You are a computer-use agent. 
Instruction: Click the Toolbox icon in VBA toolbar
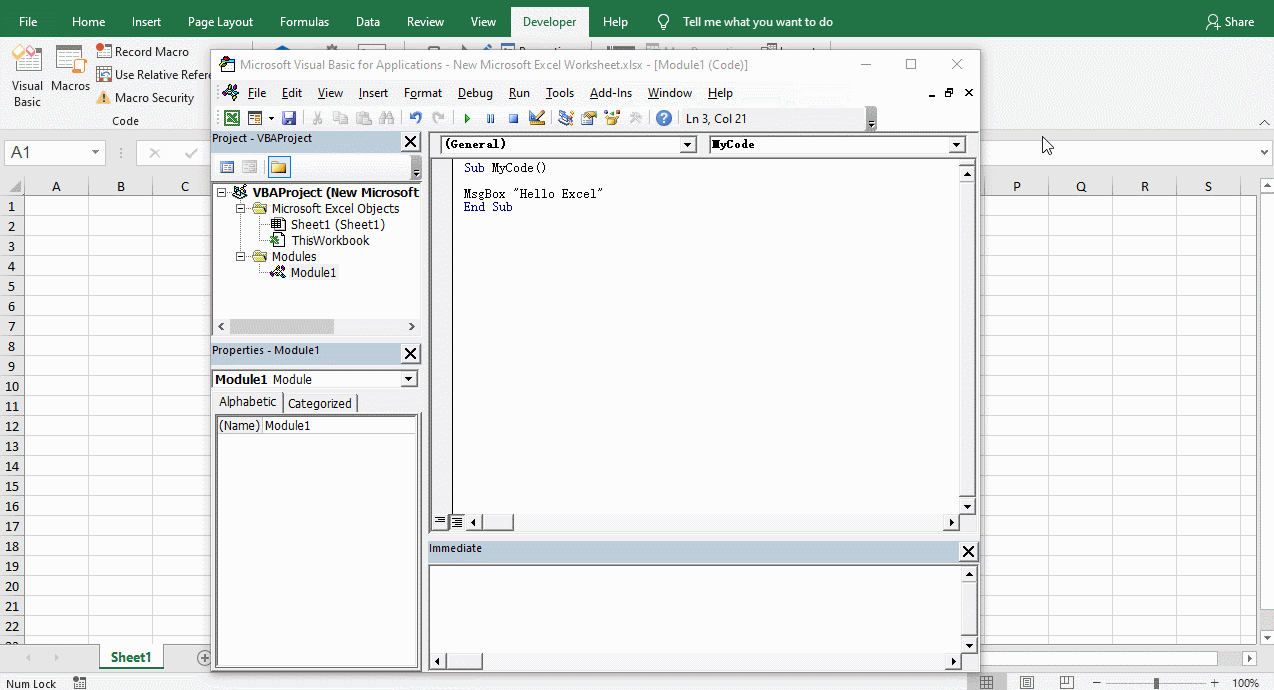tap(635, 118)
